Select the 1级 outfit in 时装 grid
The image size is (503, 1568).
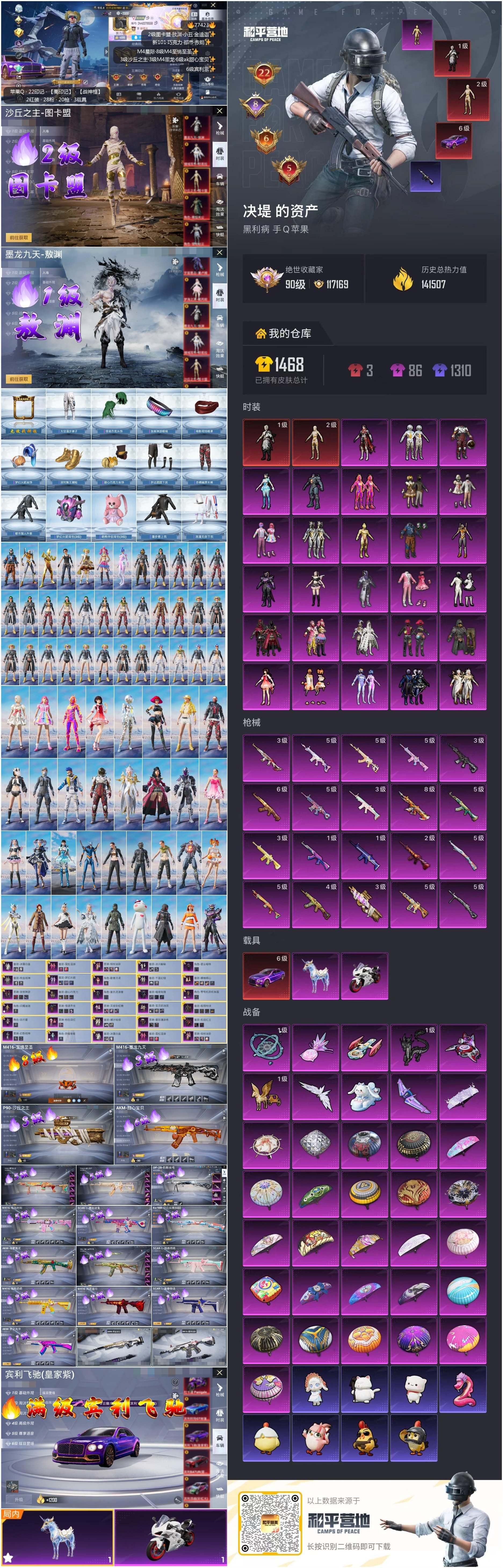pyautogui.click(x=266, y=442)
